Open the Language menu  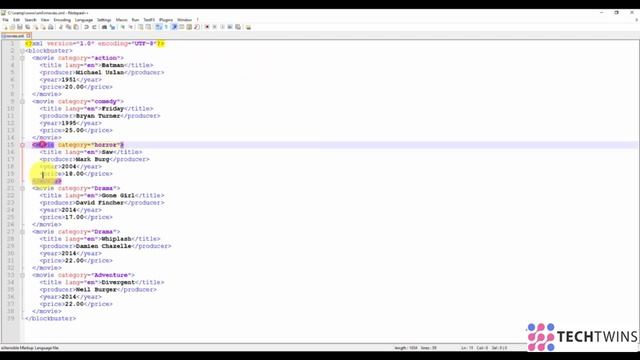(84, 20)
